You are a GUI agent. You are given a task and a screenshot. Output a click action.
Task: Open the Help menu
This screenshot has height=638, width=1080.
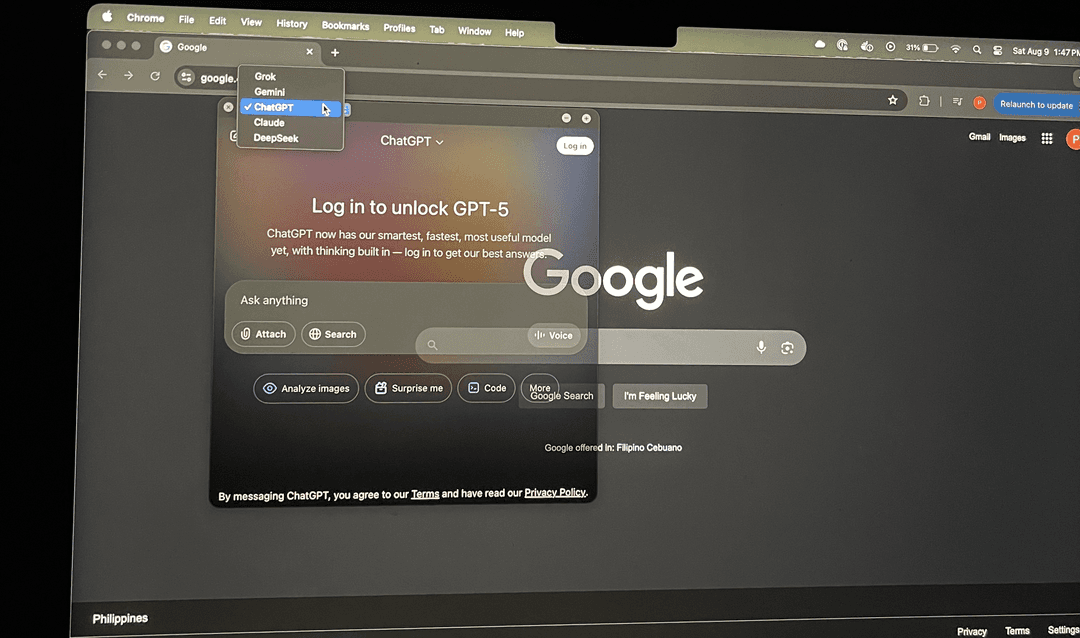coord(514,32)
